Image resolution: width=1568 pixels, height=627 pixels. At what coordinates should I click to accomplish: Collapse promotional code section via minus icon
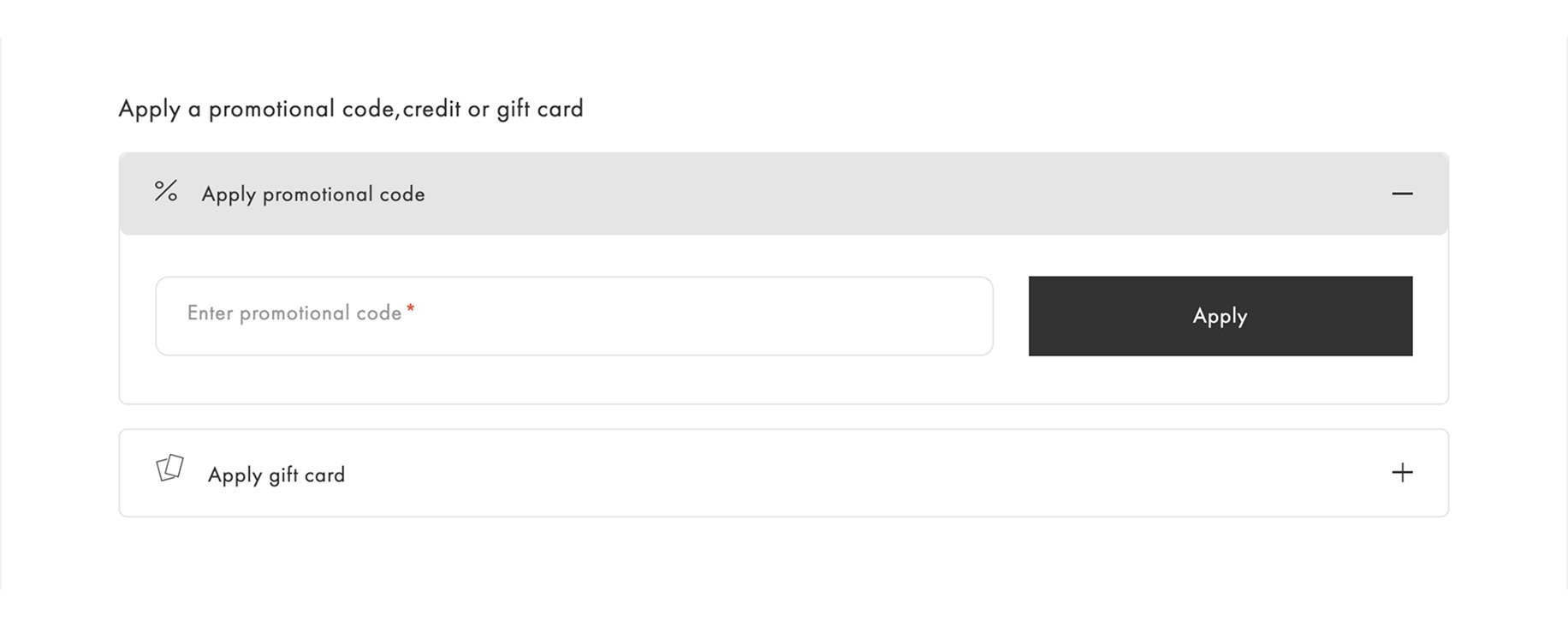coord(1402,194)
